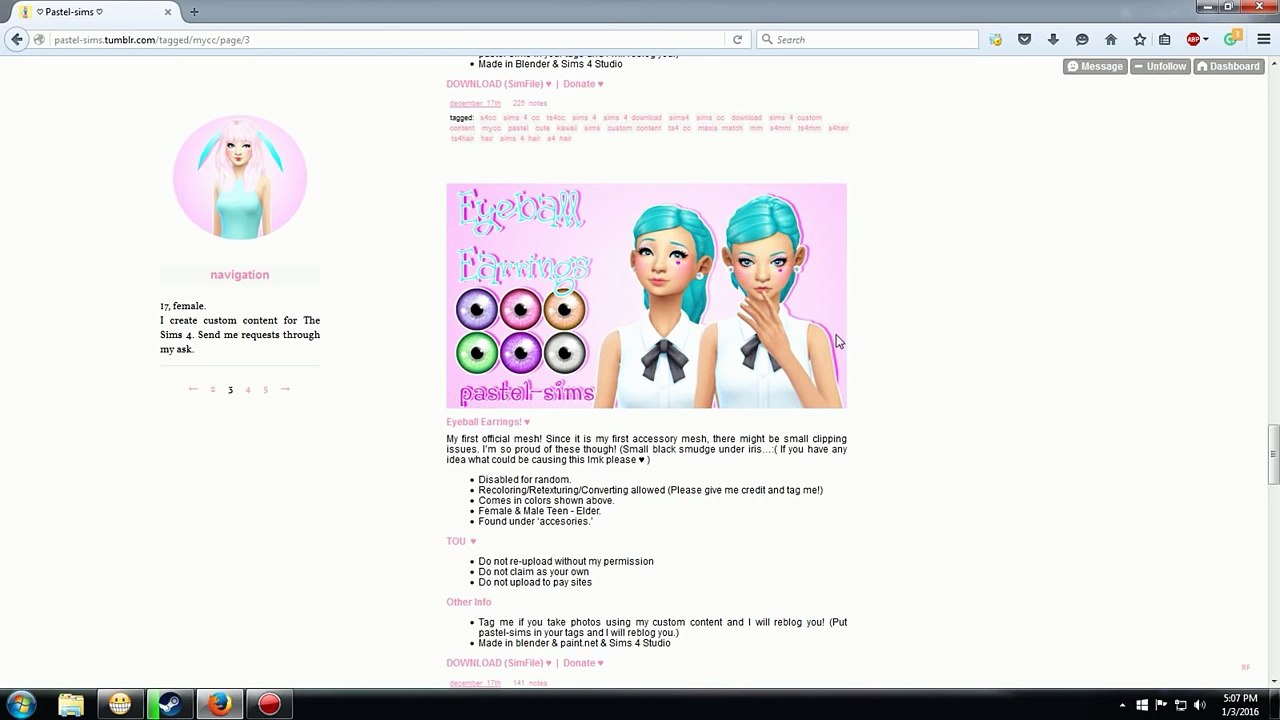Viewport: 1280px width, 720px height.
Task: Select the Pastel-sims browser tab
Action: [96, 12]
